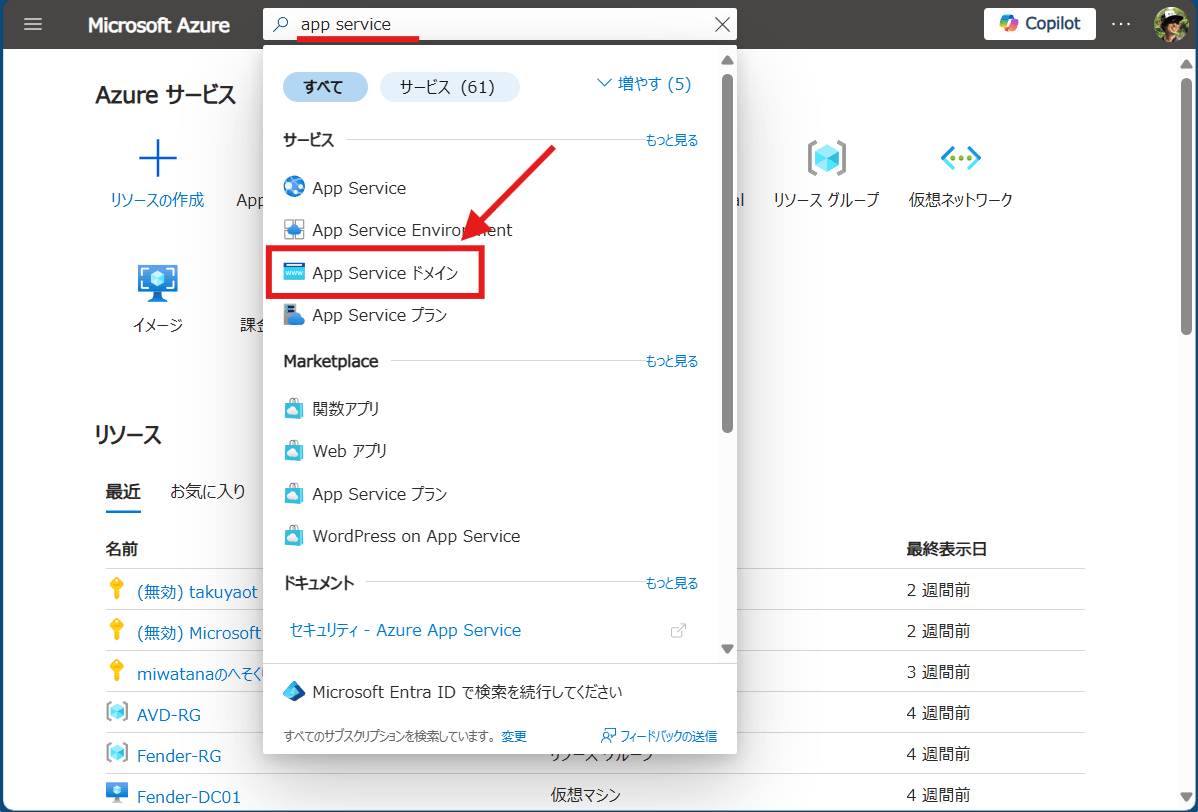
Task: Click the key icon beside miwatanaのへそく
Action: click(x=116, y=671)
